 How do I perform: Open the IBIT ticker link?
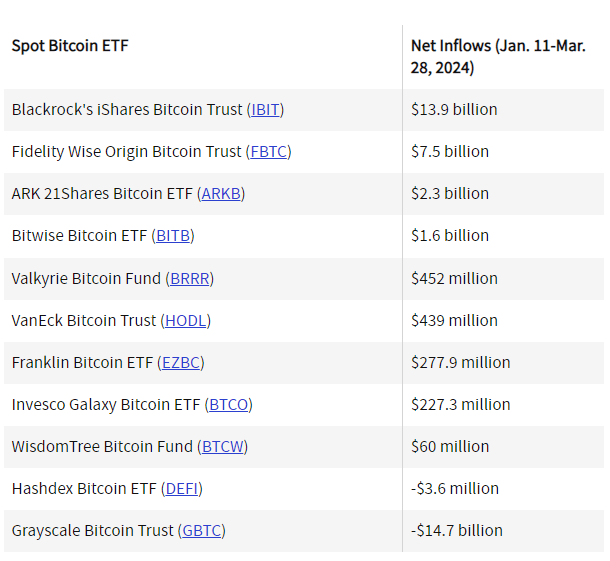[267, 110]
